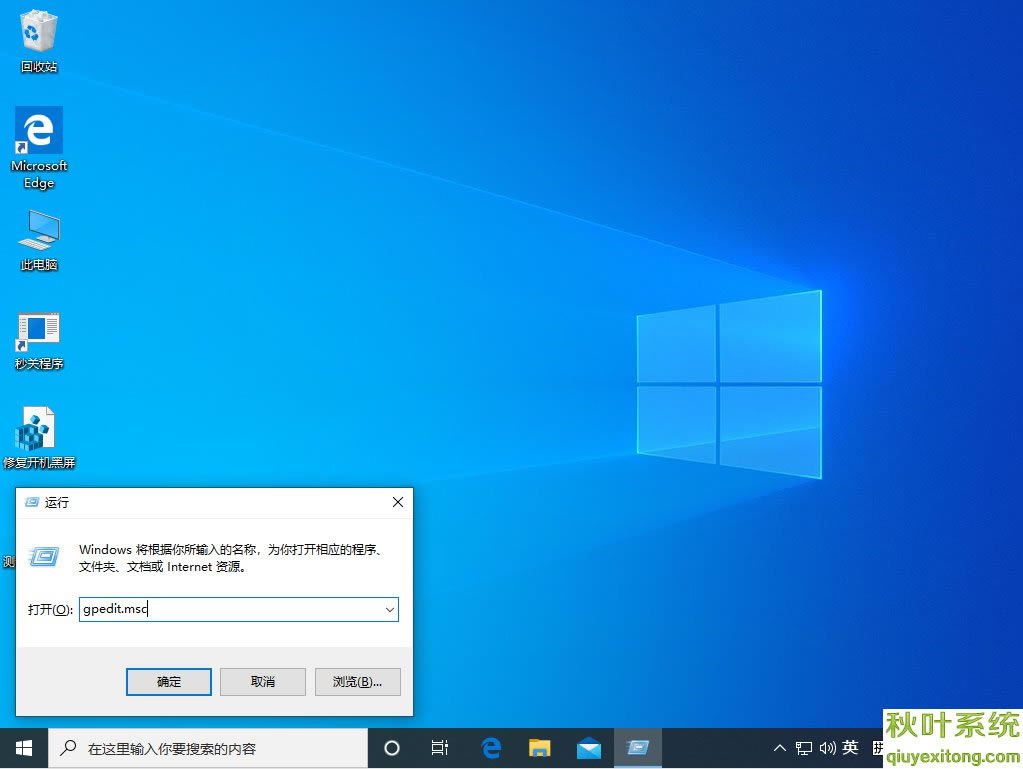This screenshot has height=769, width=1023.
Task: Click the 运行 dialog title text
Action: click(x=57, y=502)
